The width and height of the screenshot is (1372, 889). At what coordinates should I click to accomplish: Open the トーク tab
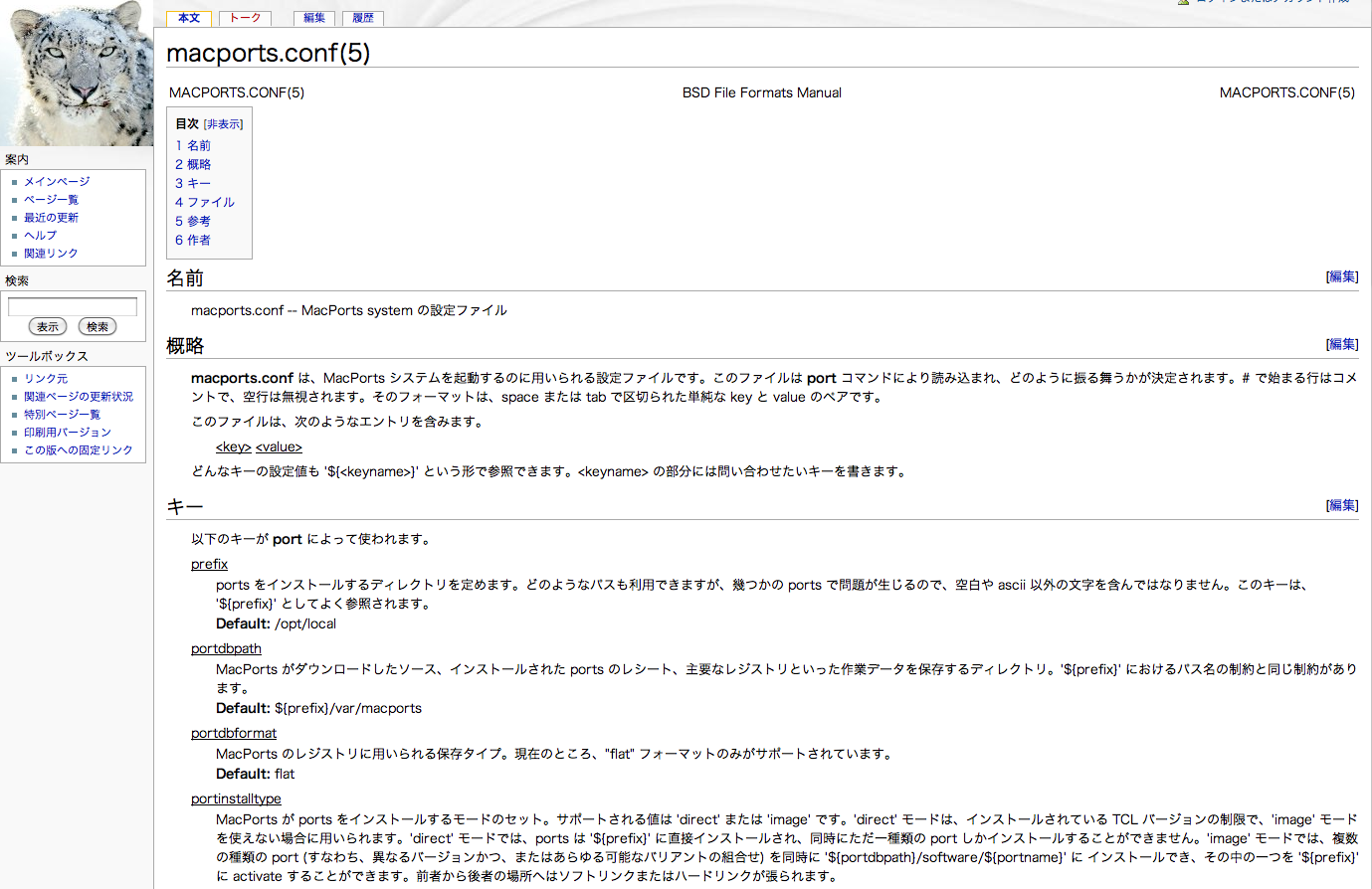(x=245, y=18)
